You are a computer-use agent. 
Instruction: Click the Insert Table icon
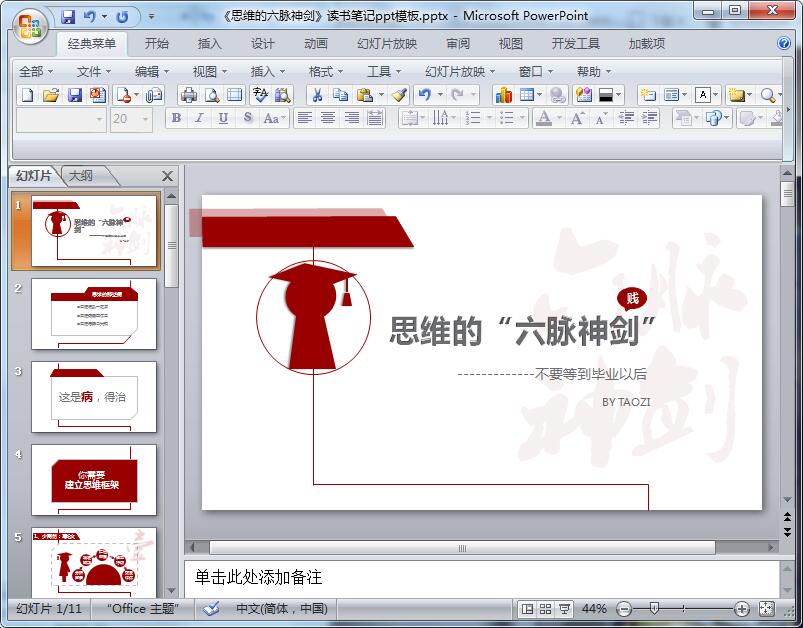pyautogui.click(x=526, y=95)
